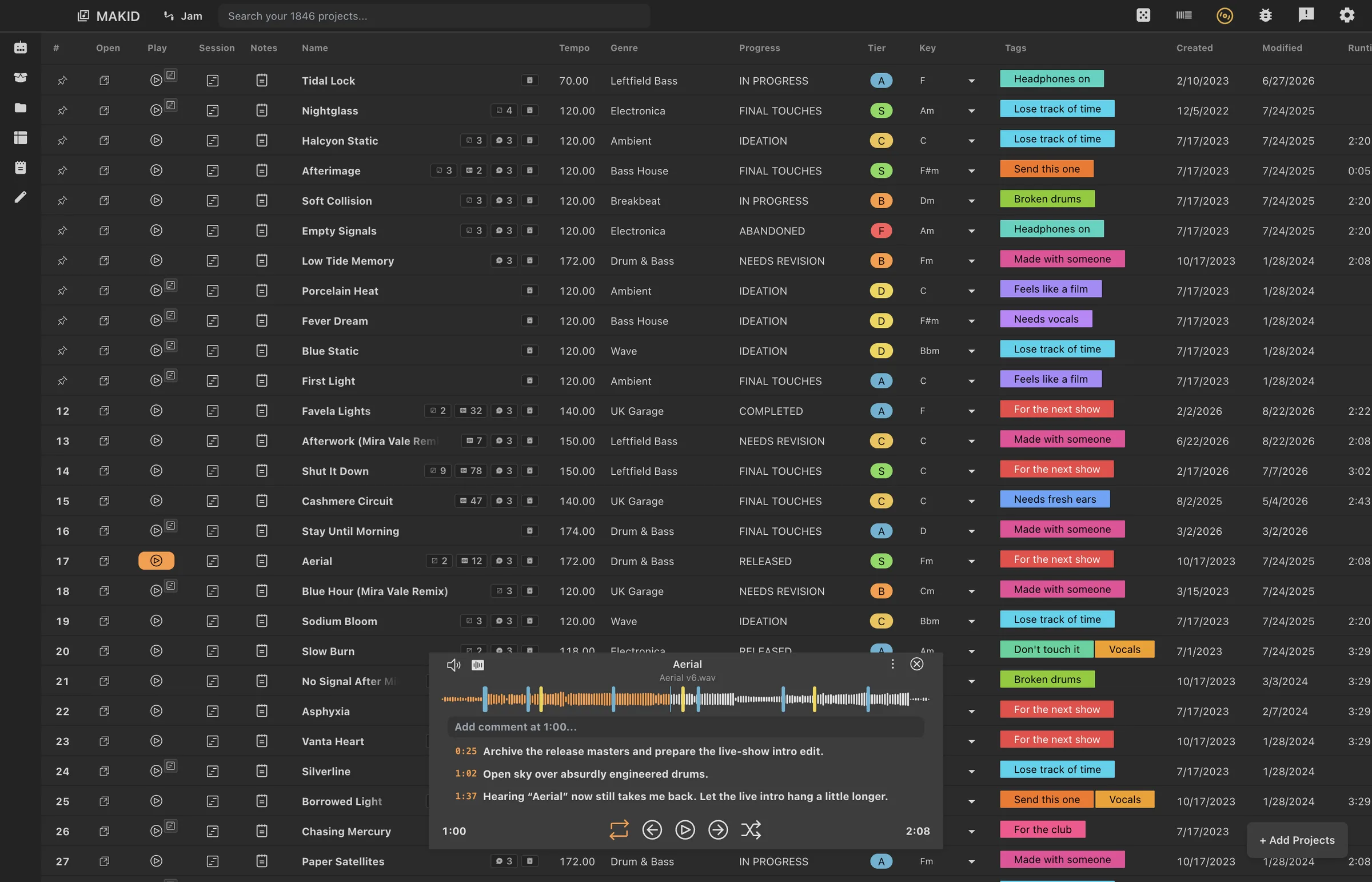Select the robot icon in left sidebar
Image resolution: width=1372 pixels, height=882 pixels.
point(21,47)
